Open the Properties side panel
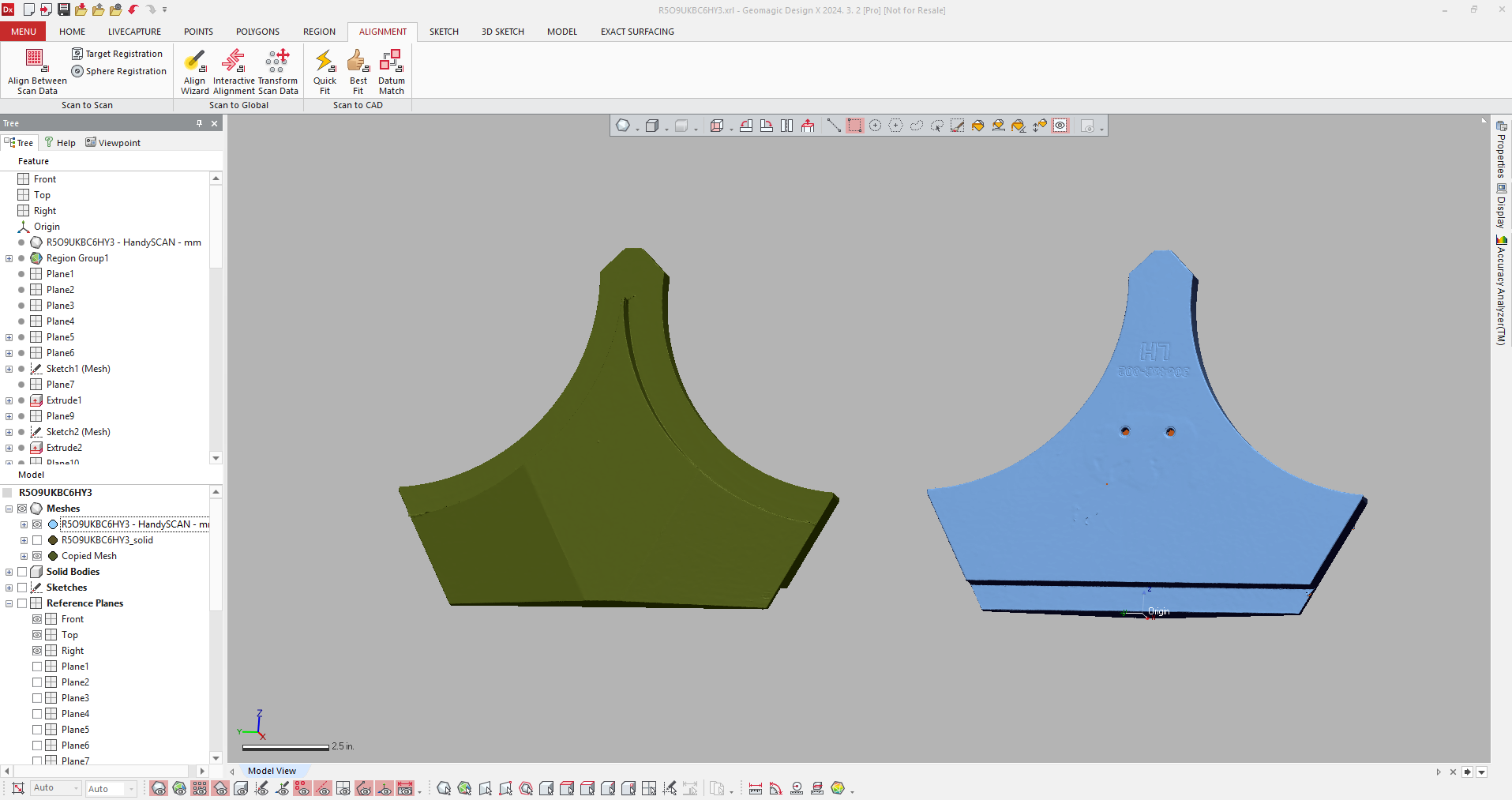Viewport: 1512px width, 800px height. pos(1501,149)
